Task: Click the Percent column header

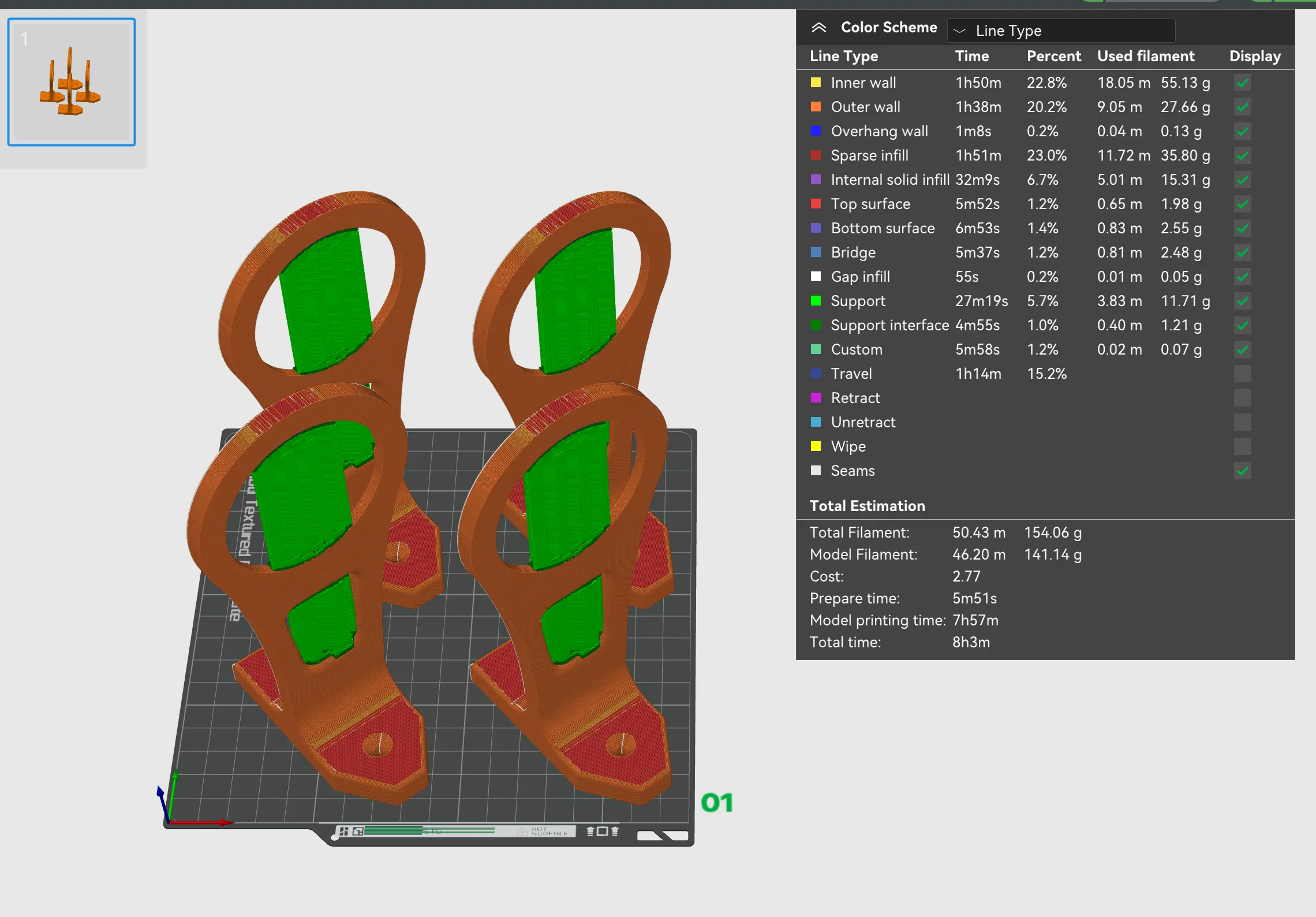Action: pyautogui.click(x=1054, y=57)
